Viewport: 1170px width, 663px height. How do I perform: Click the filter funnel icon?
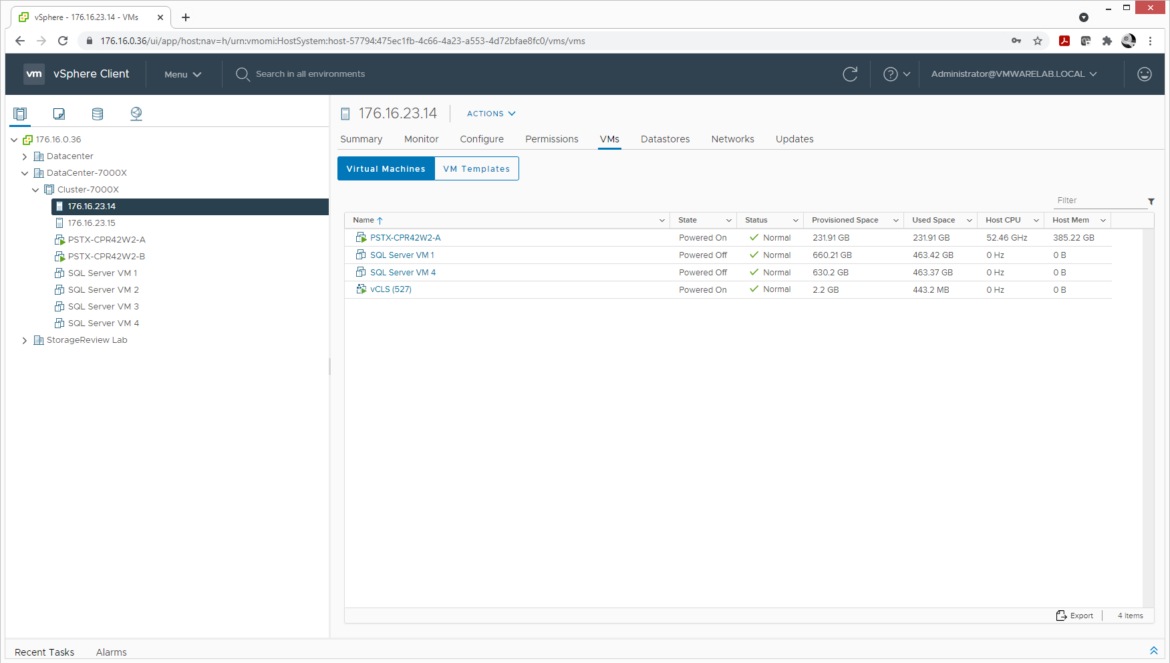pos(1151,201)
